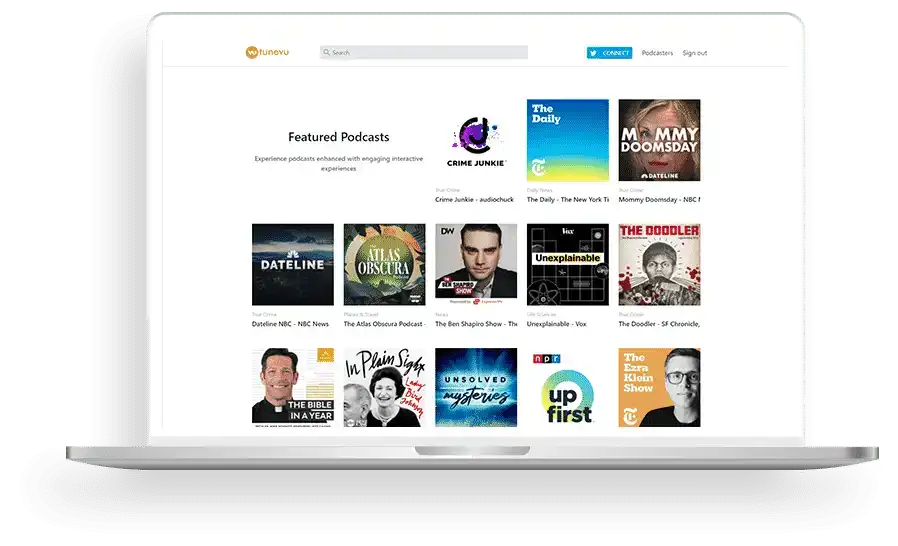Open the Podcasters menu item
This screenshot has width=898, height=546.
[x=657, y=53]
